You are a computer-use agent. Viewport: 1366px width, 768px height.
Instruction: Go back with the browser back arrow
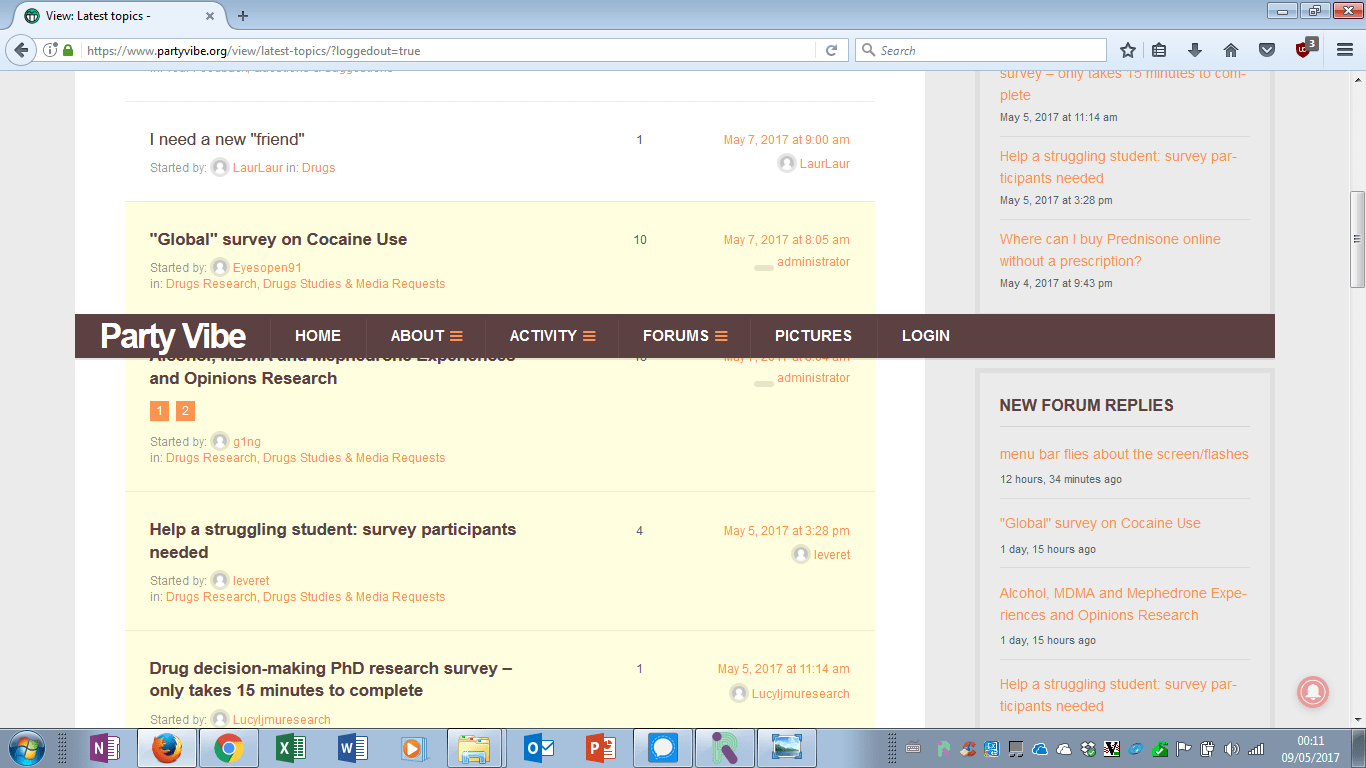(x=22, y=50)
